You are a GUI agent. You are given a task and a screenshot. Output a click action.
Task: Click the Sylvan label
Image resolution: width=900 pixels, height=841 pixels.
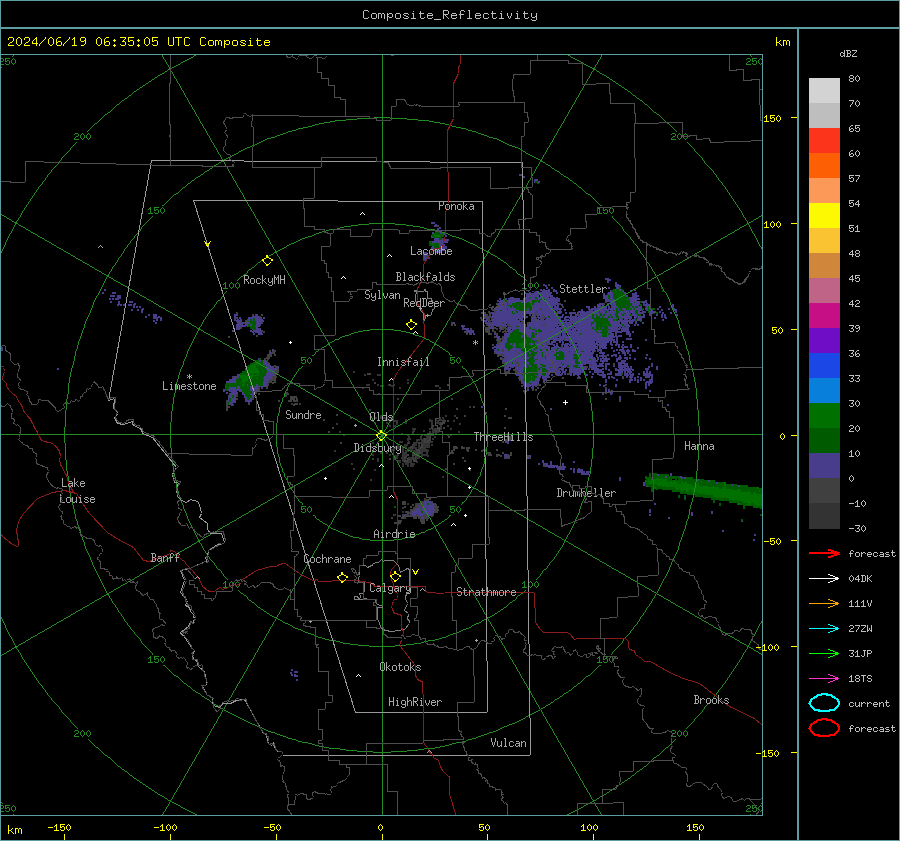(382, 295)
